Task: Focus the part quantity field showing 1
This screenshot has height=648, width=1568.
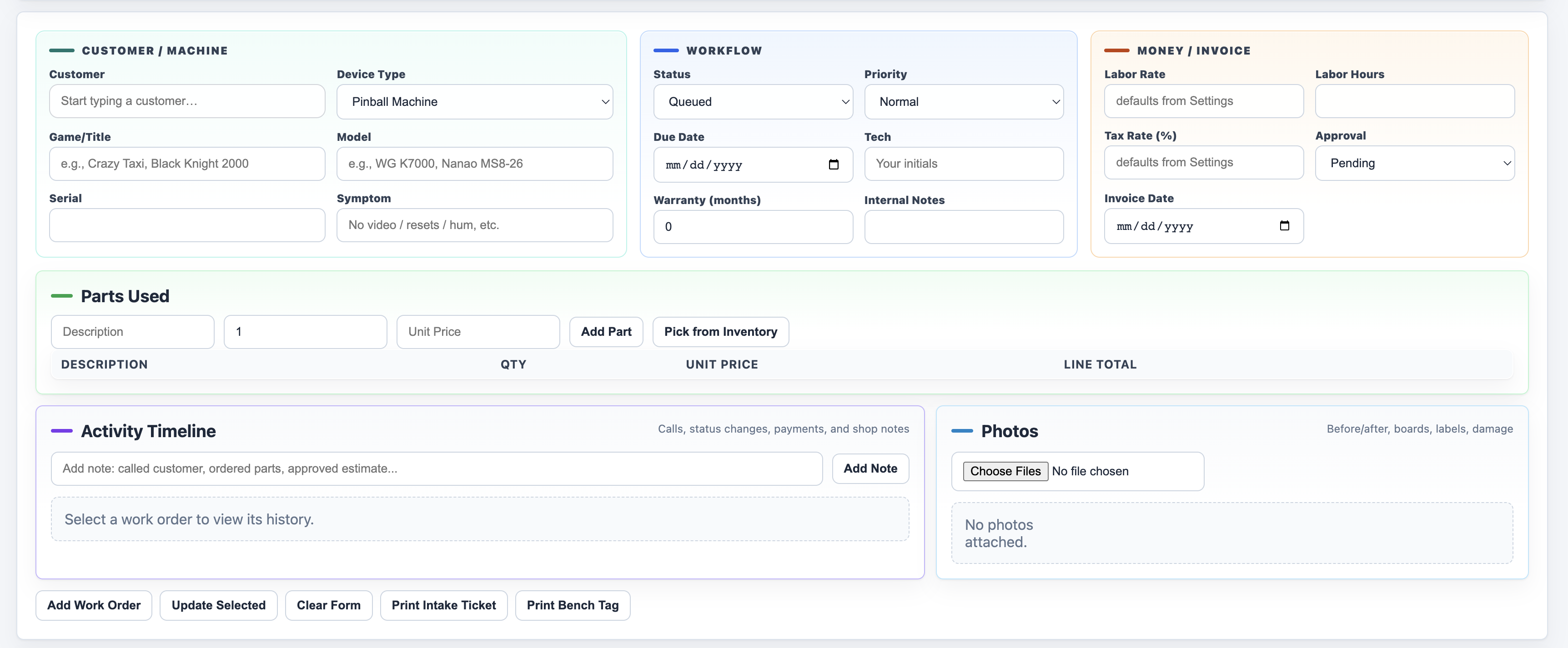Action: click(x=306, y=332)
